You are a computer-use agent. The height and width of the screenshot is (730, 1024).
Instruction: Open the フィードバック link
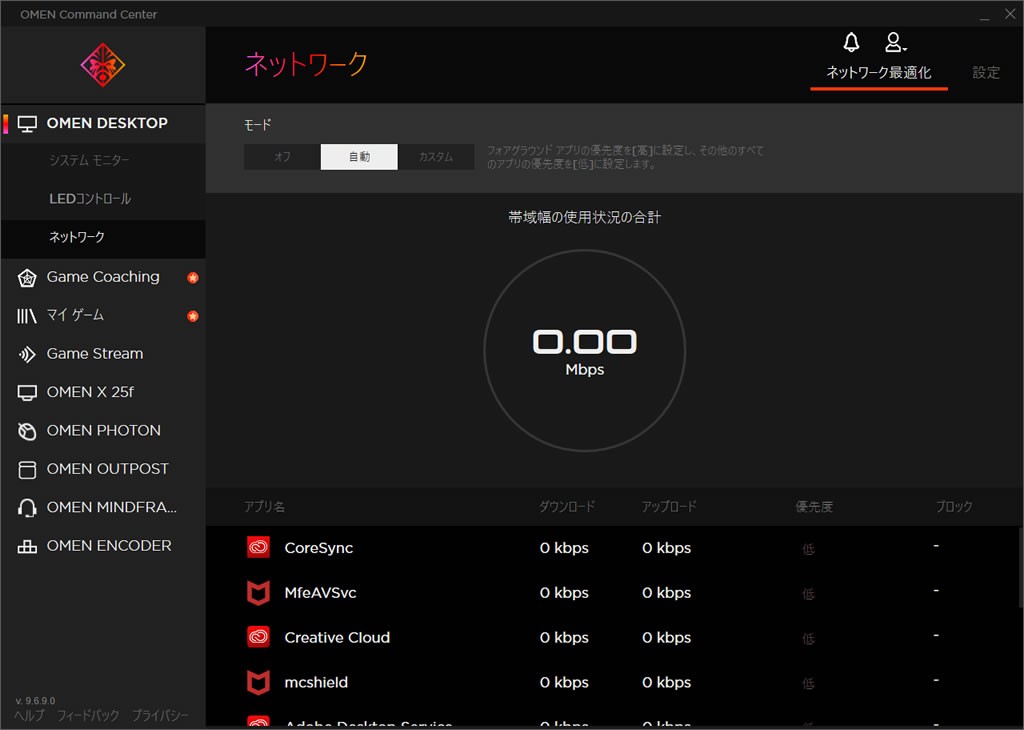click(88, 716)
